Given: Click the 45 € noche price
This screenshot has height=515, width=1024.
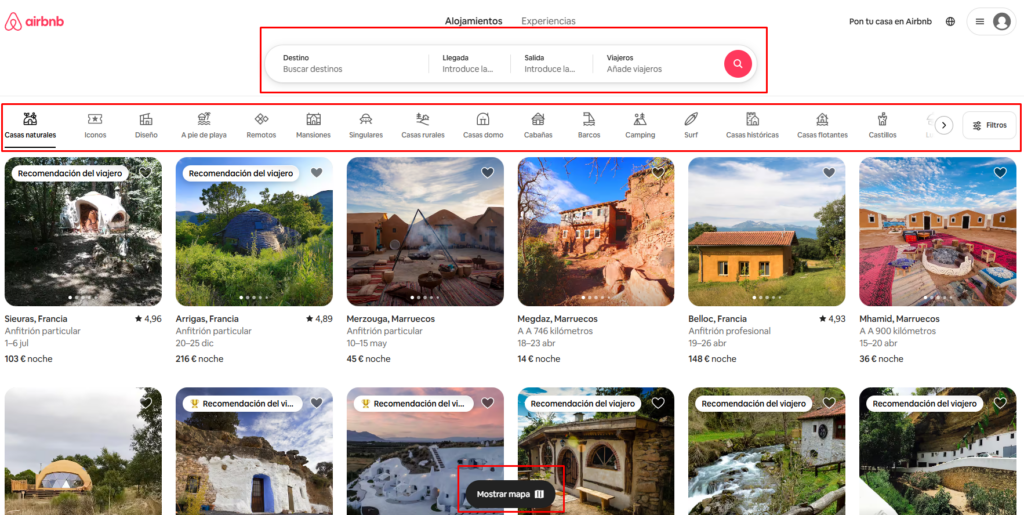Looking at the screenshot, I should 368,359.
